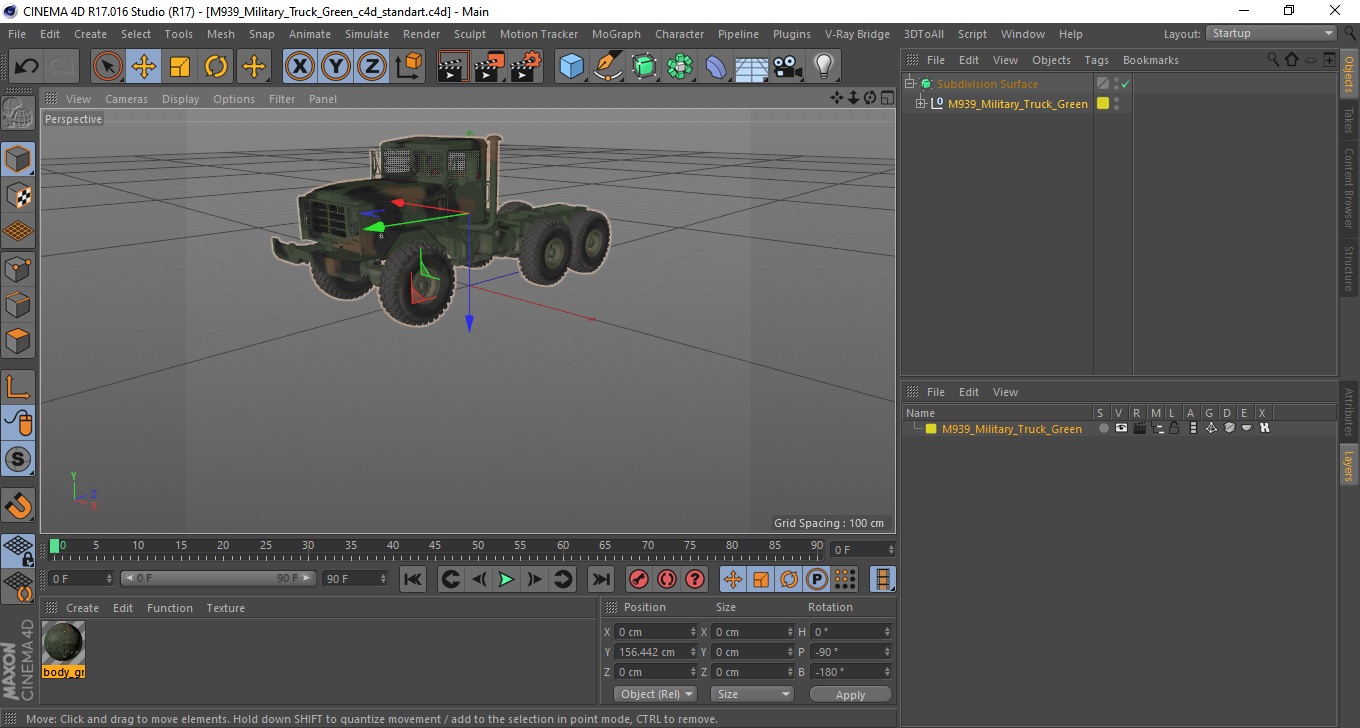
Task: Expand the M939_Military_Truck_Green object node
Action: (x=921, y=103)
